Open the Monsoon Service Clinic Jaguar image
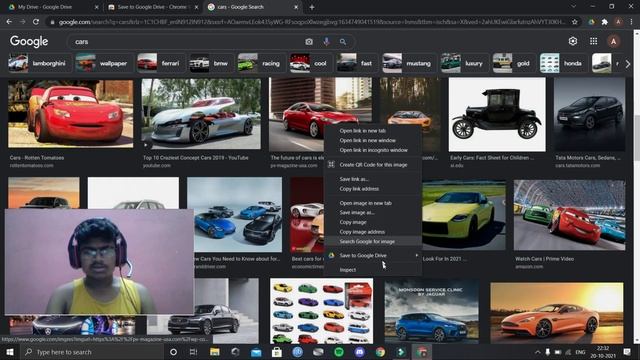640x360 pixels. coord(431,311)
